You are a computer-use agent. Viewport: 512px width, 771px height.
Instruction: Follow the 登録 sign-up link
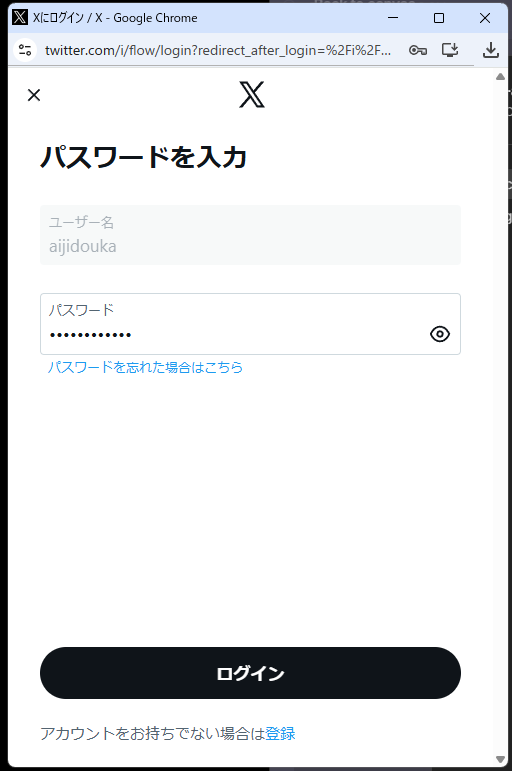(280, 734)
